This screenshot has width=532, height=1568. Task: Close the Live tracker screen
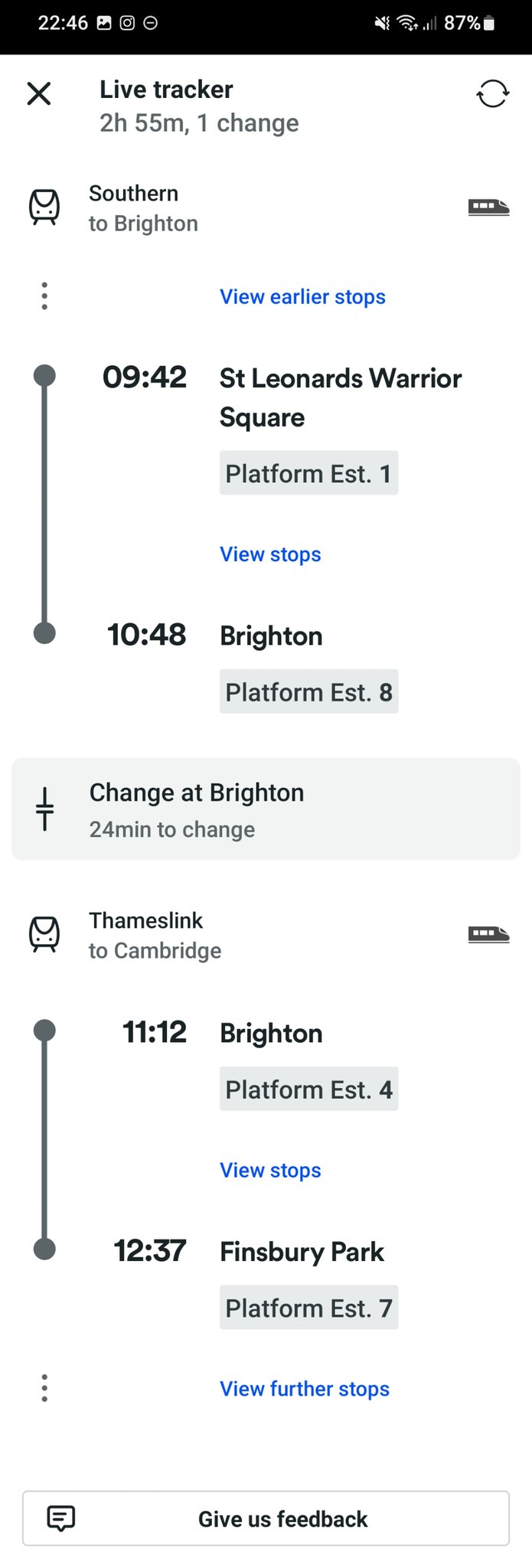39,94
